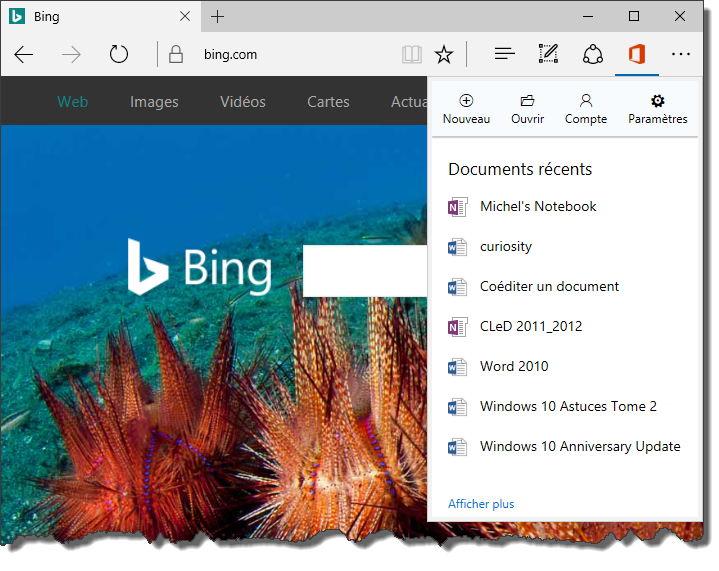Click the Share icon in toolbar

(593, 54)
